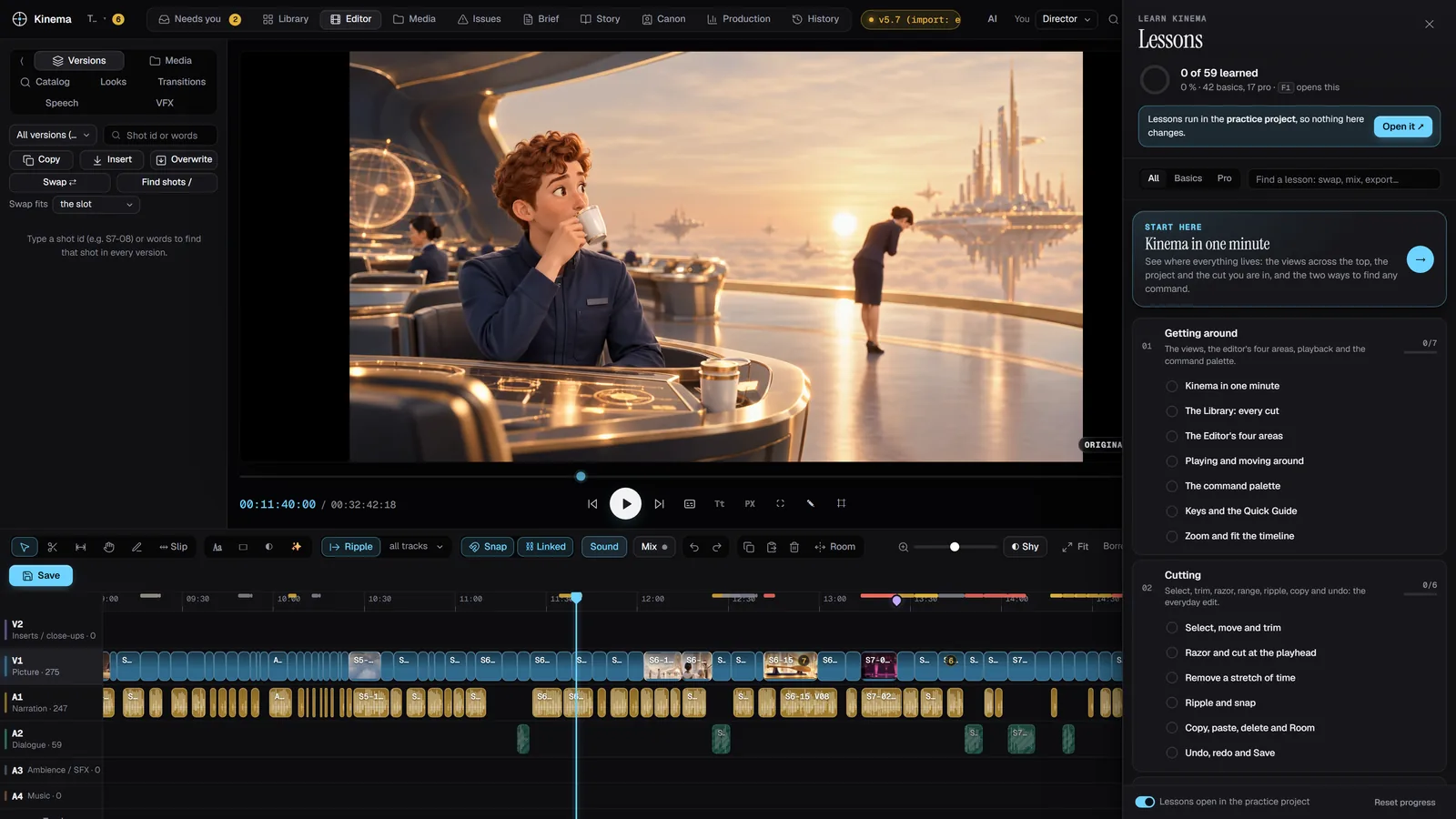Toggle captions icon under the viewer

[x=690, y=503]
